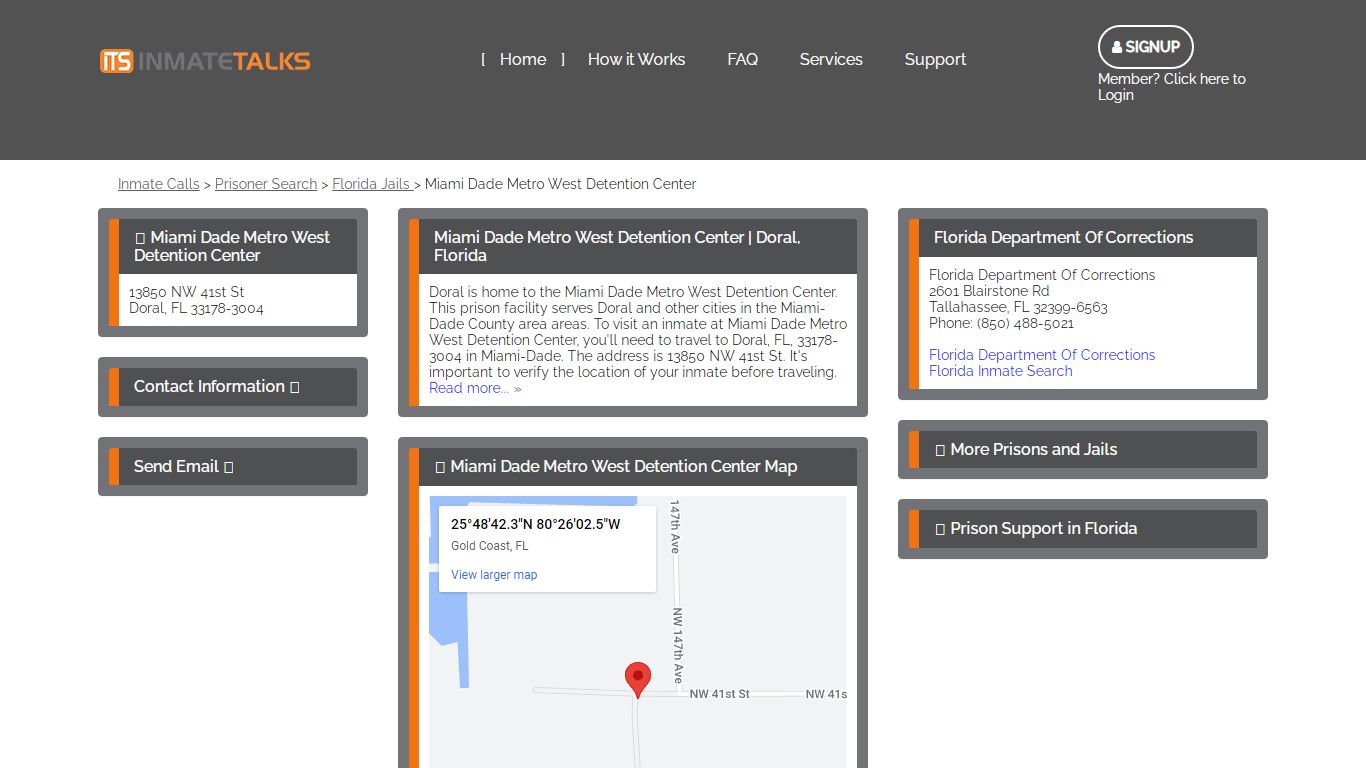This screenshot has width=1366, height=768.
Task: Open the Support menu item
Action: tap(935, 59)
